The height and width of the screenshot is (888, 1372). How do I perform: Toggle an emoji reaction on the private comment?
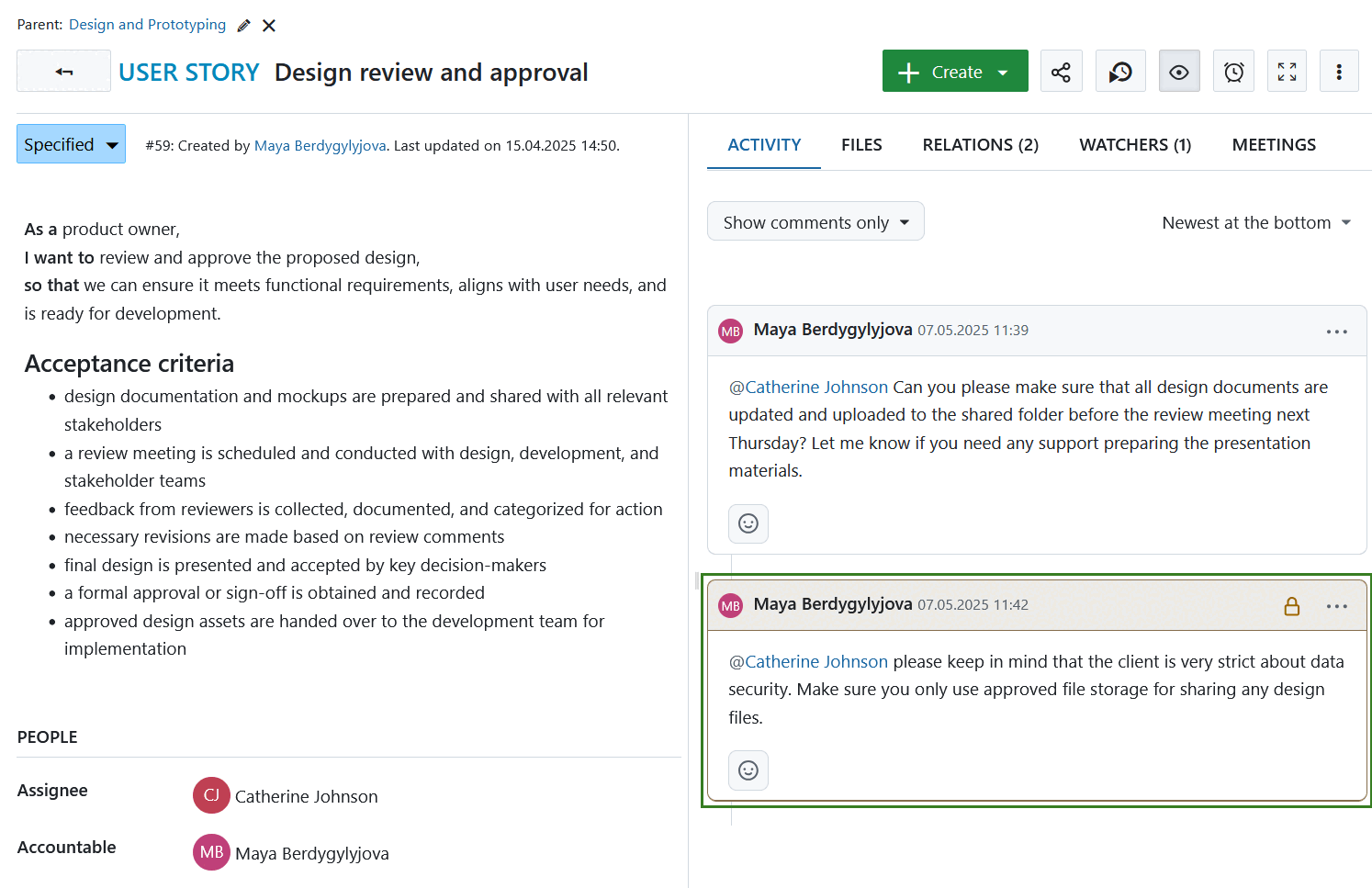[x=748, y=770]
